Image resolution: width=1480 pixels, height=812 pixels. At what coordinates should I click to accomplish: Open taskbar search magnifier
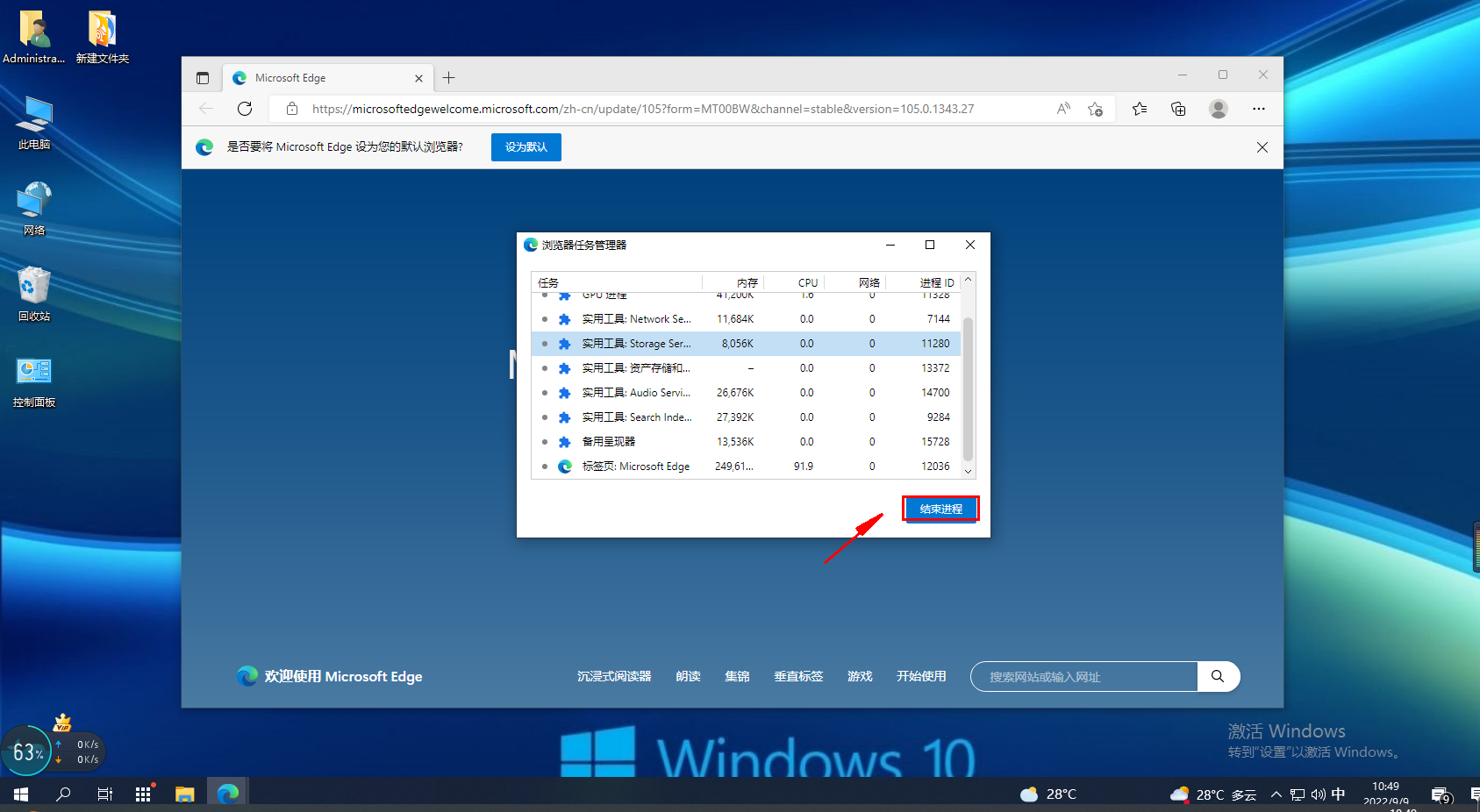(x=63, y=794)
